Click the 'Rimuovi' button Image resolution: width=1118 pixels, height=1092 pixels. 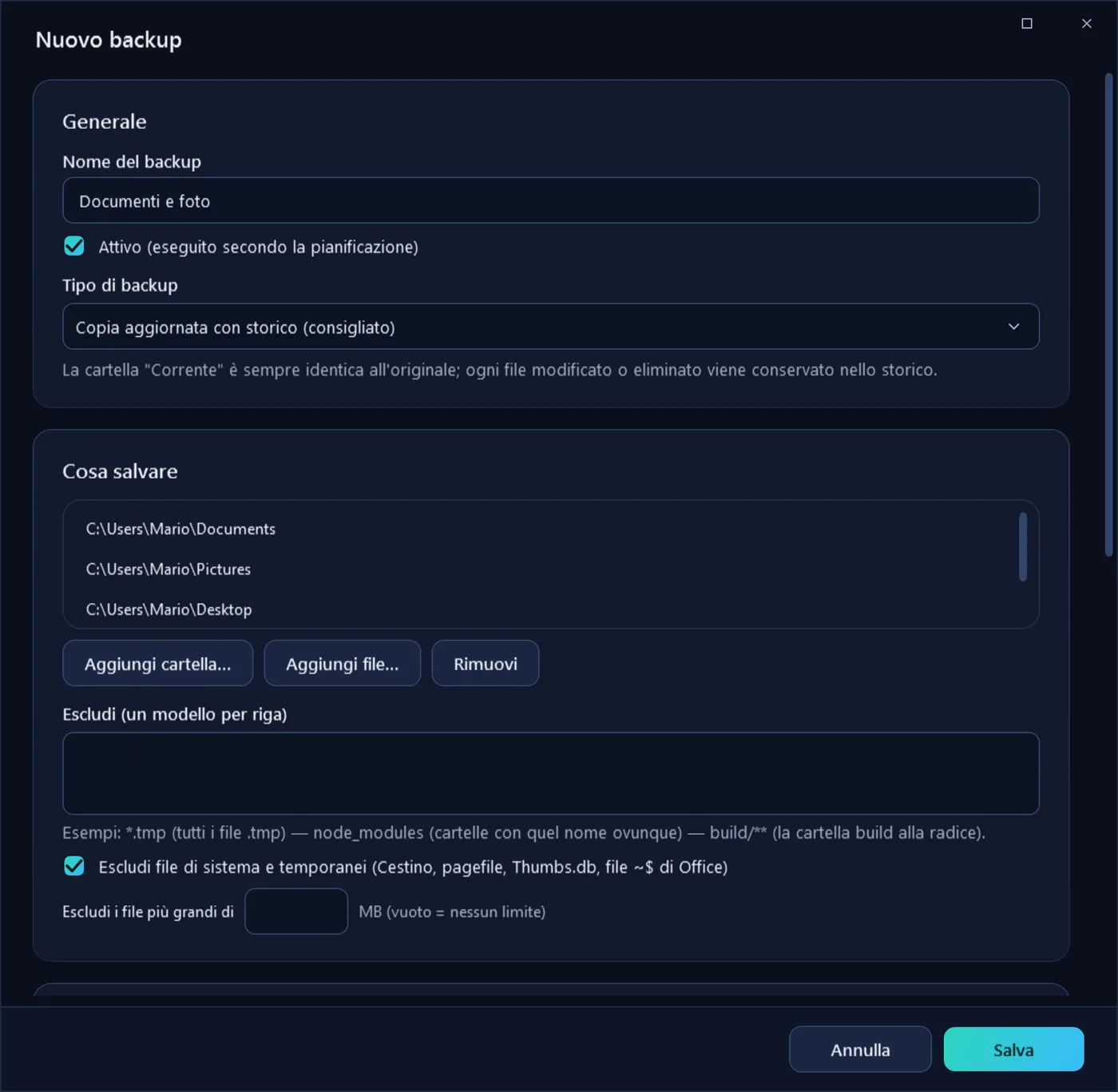(x=485, y=663)
